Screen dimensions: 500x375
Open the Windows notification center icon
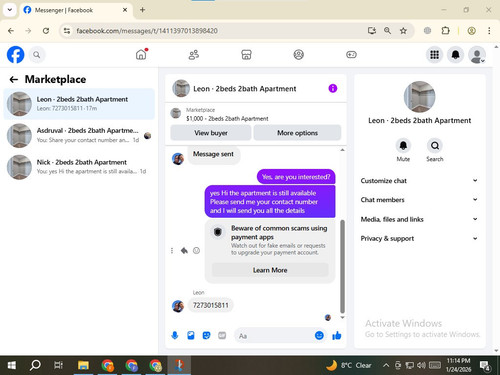coord(485,365)
